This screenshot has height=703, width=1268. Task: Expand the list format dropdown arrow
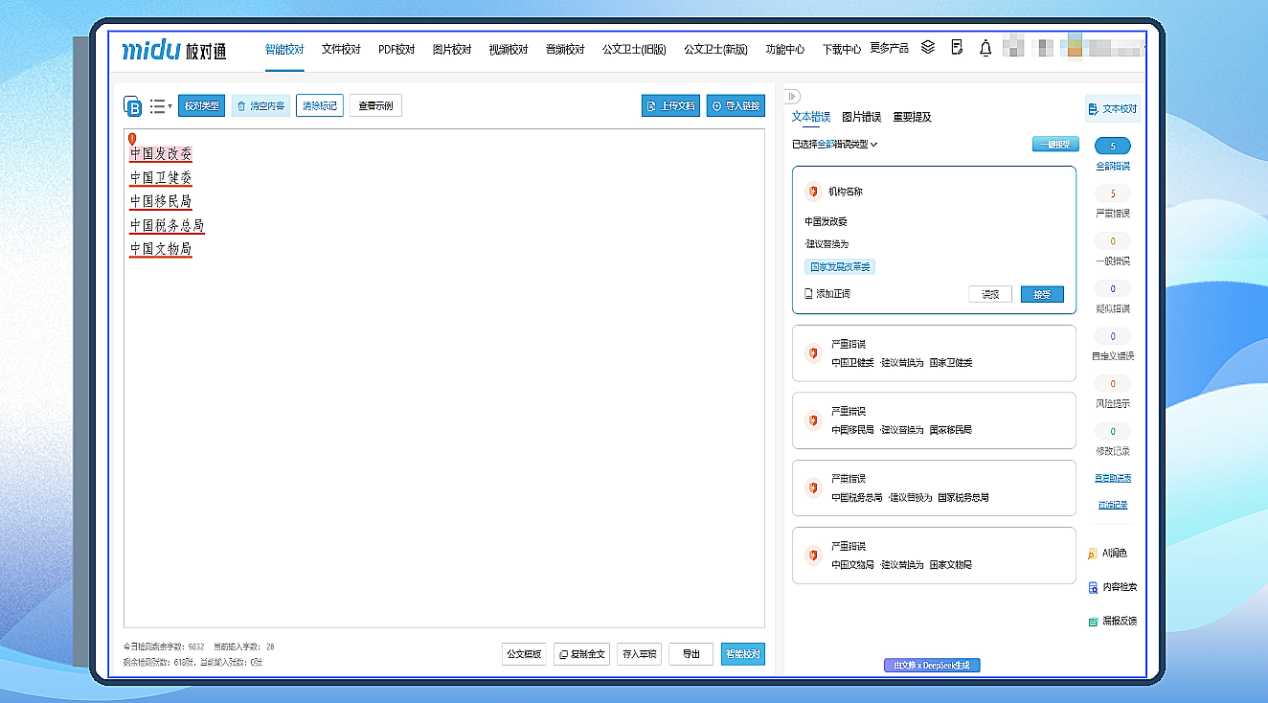coord(170,106)
